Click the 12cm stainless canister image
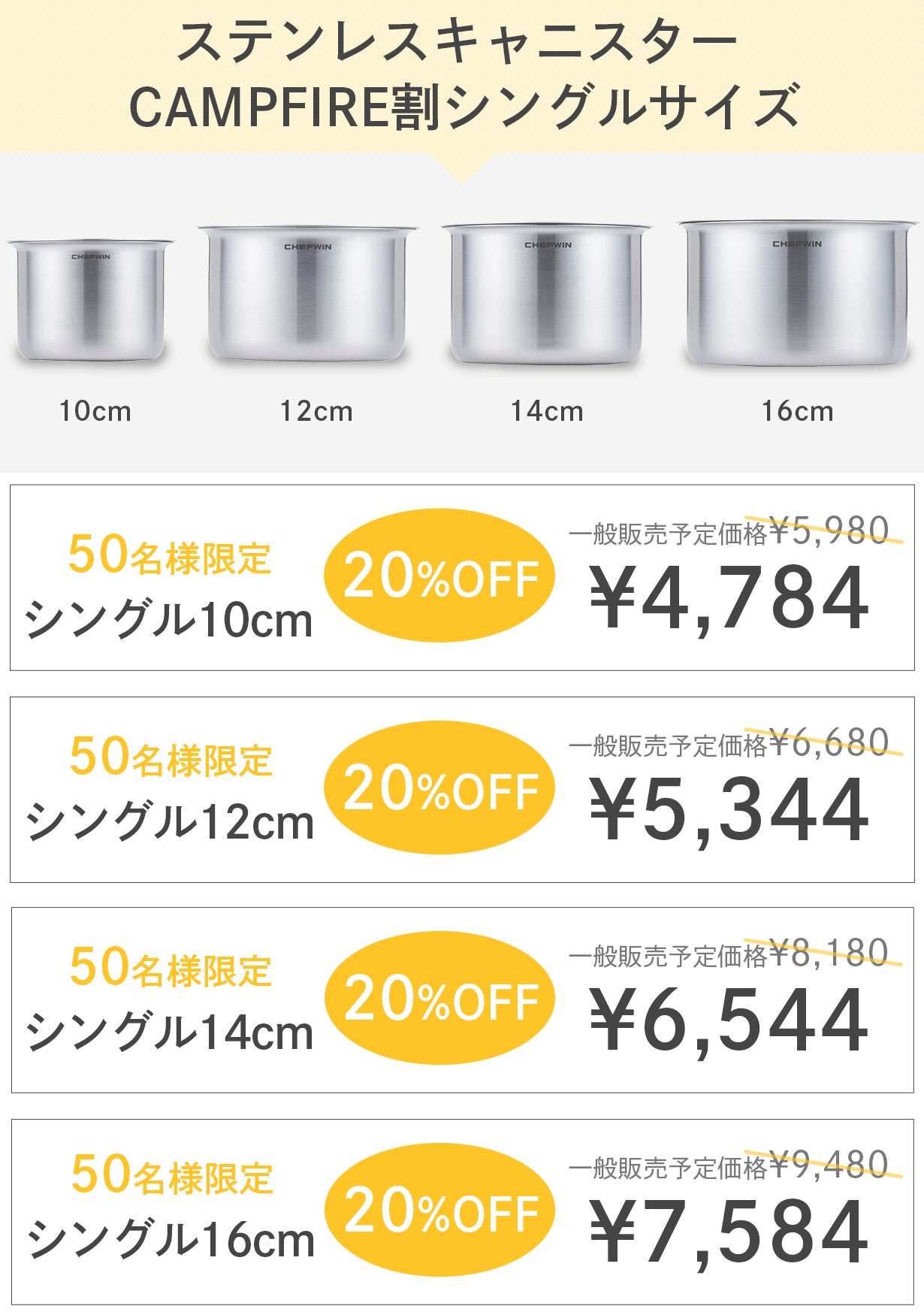 point(308,293)
